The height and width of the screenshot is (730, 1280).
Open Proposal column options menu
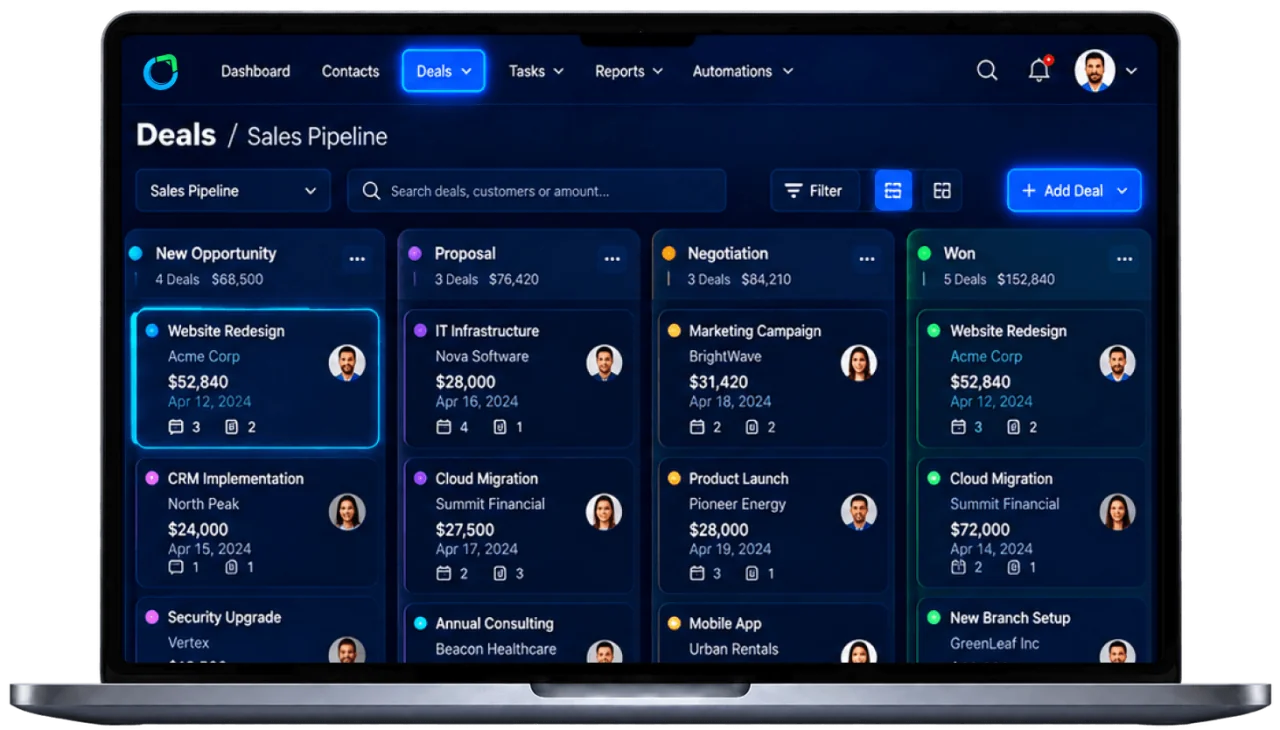coord(612,259)
